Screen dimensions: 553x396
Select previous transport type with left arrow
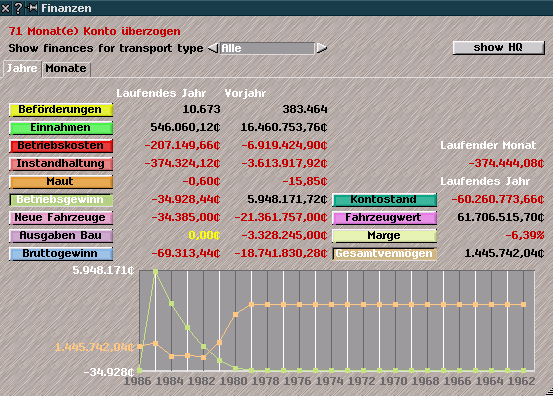coord(213,48)
